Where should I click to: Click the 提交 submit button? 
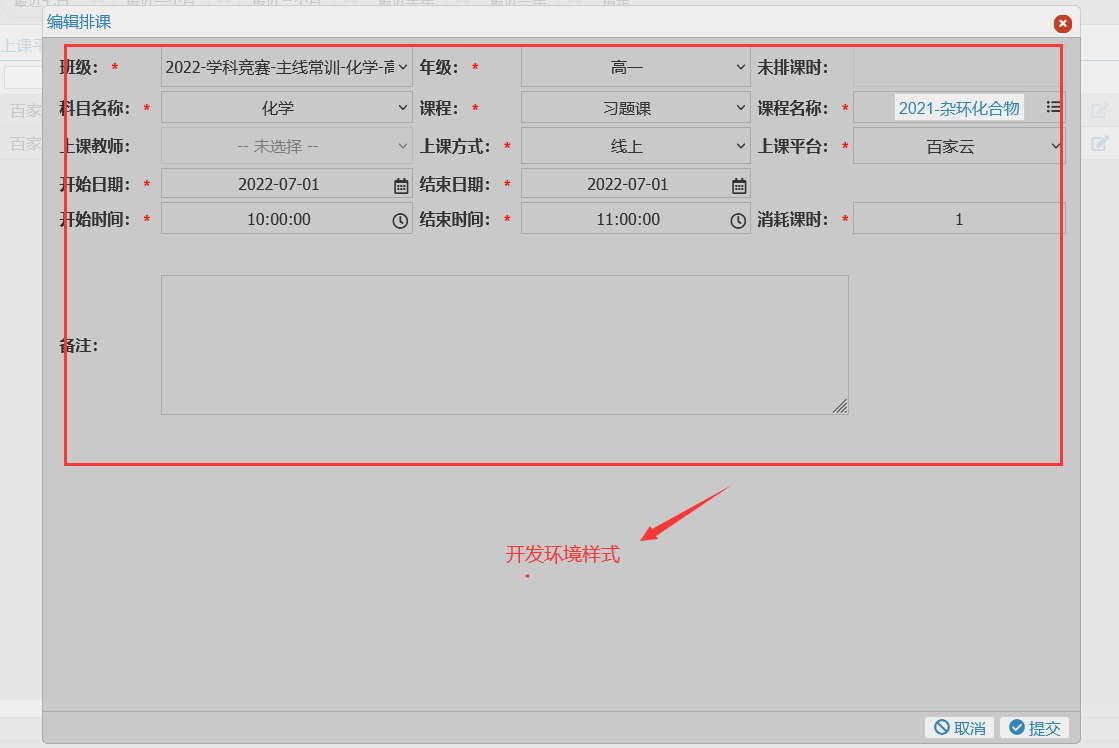coord(1035,728)
